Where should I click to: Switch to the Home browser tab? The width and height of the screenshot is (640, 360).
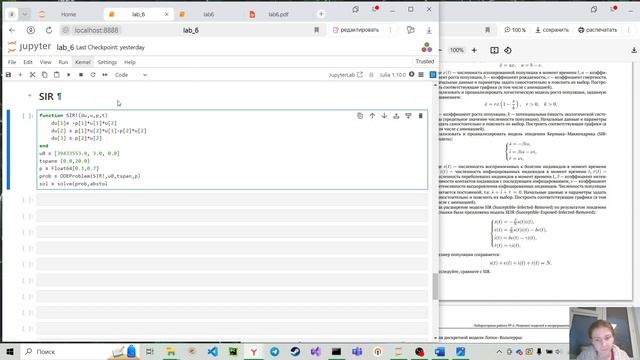click(69, 14)
